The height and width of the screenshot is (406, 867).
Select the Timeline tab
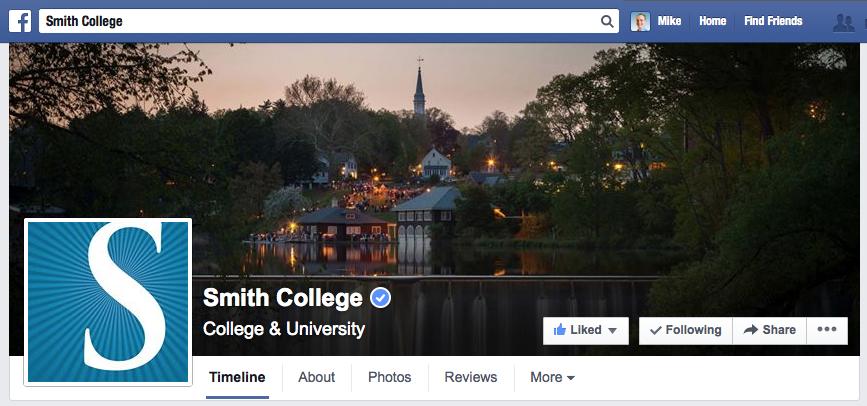[x=237, y=377]
